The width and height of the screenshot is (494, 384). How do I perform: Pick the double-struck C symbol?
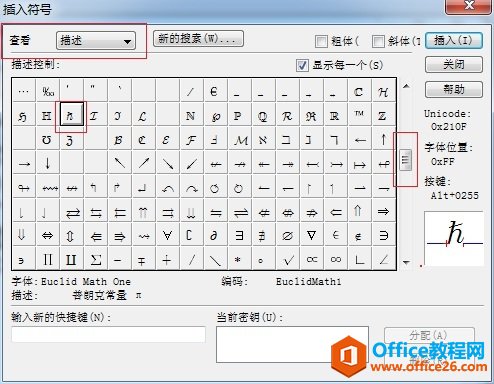[x=359, y=91]
